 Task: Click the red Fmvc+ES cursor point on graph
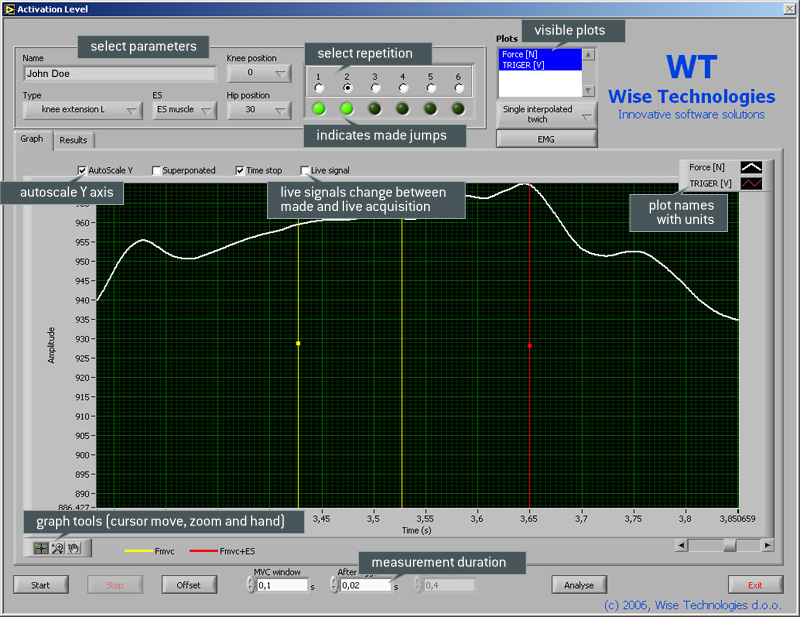pyautogui.click(x=530, y=346)
